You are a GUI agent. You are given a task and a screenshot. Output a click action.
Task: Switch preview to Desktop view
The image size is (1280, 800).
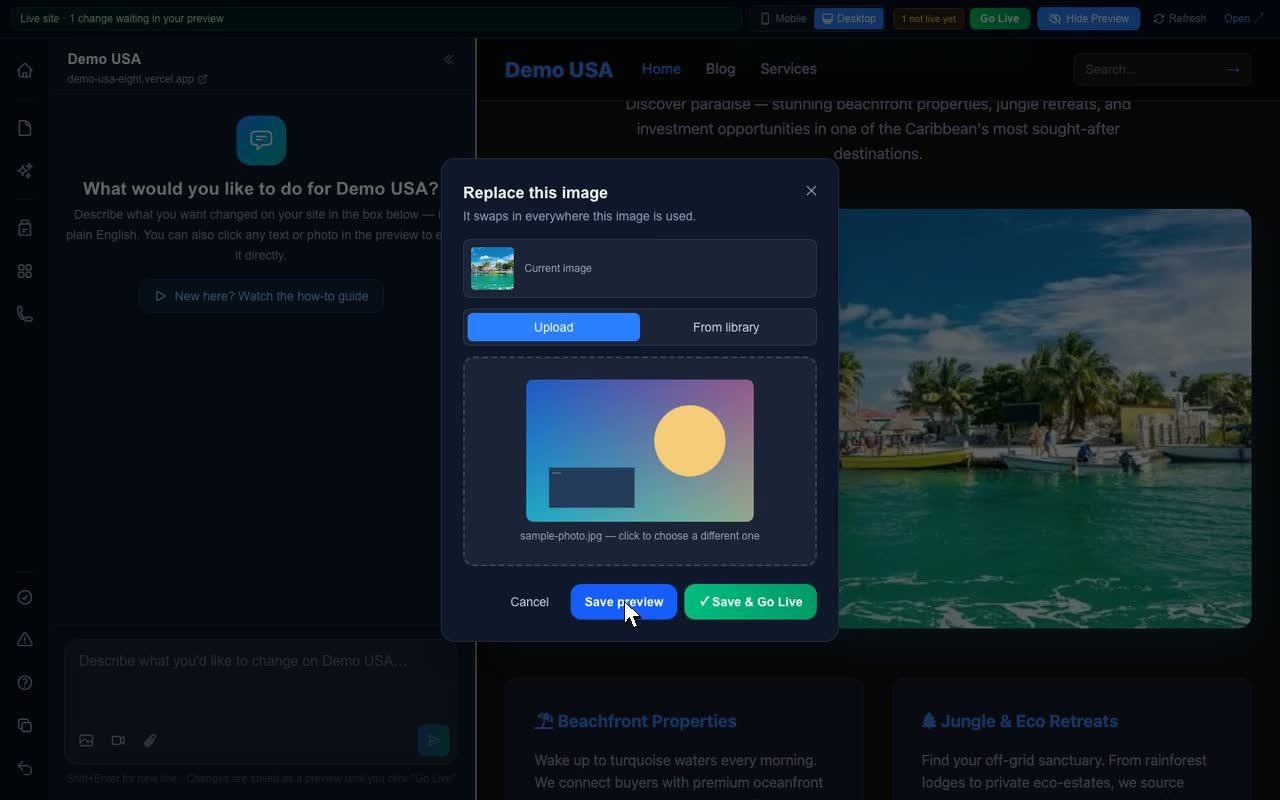849,18
